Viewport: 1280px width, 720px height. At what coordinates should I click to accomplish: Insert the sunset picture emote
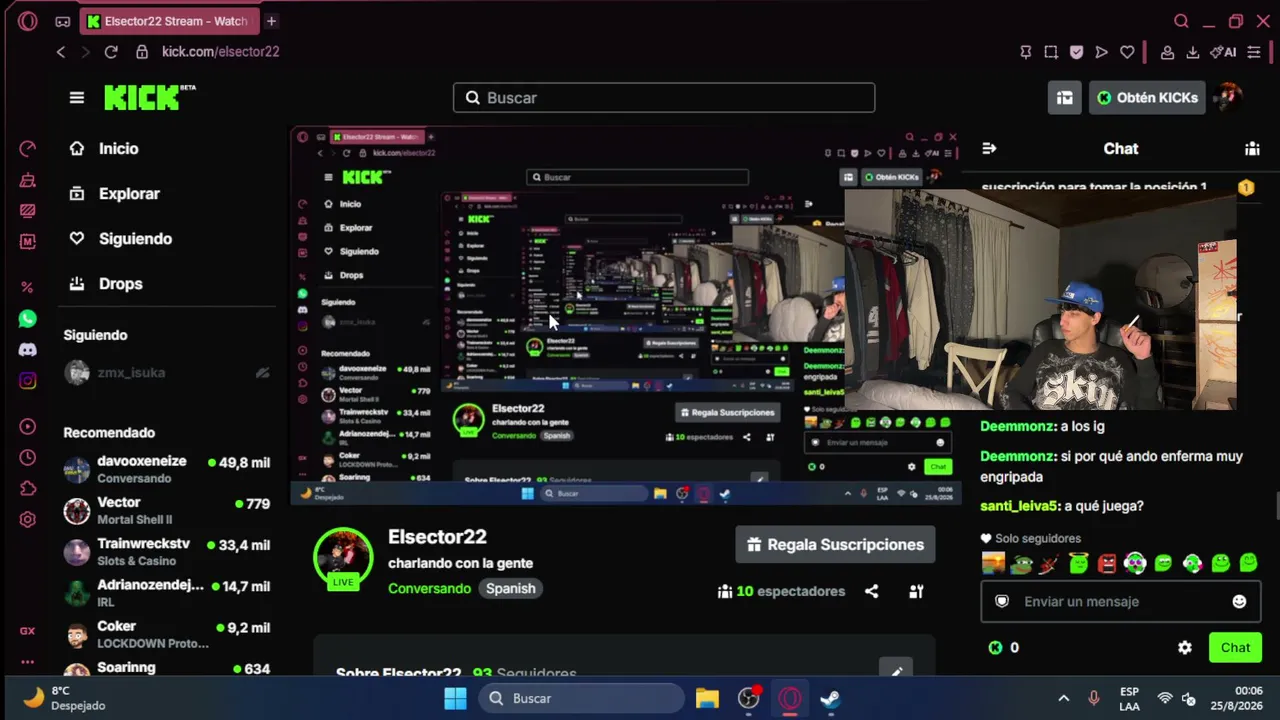coord(993,564)
